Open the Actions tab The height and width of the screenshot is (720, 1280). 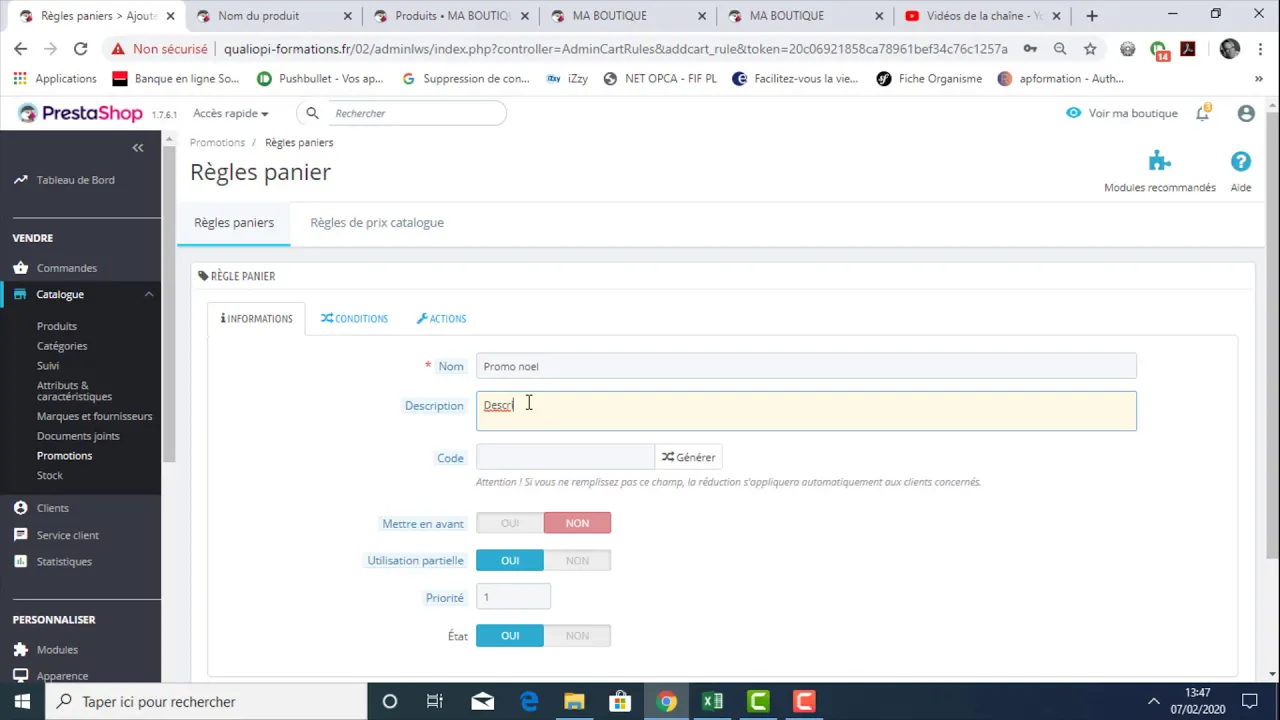(441, 318)
